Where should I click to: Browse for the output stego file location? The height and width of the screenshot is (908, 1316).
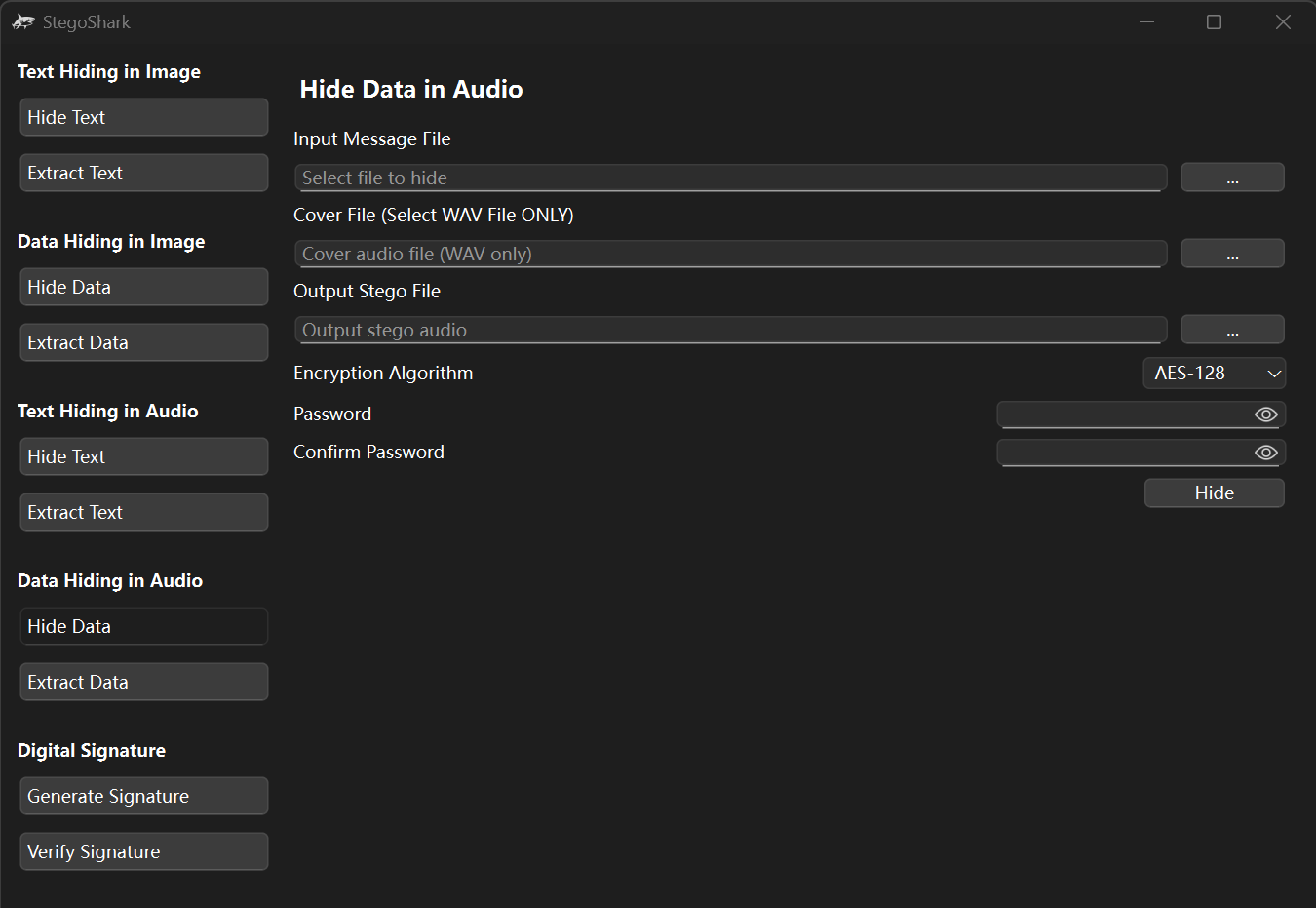pyautogui.click(x=1232, y=330)
